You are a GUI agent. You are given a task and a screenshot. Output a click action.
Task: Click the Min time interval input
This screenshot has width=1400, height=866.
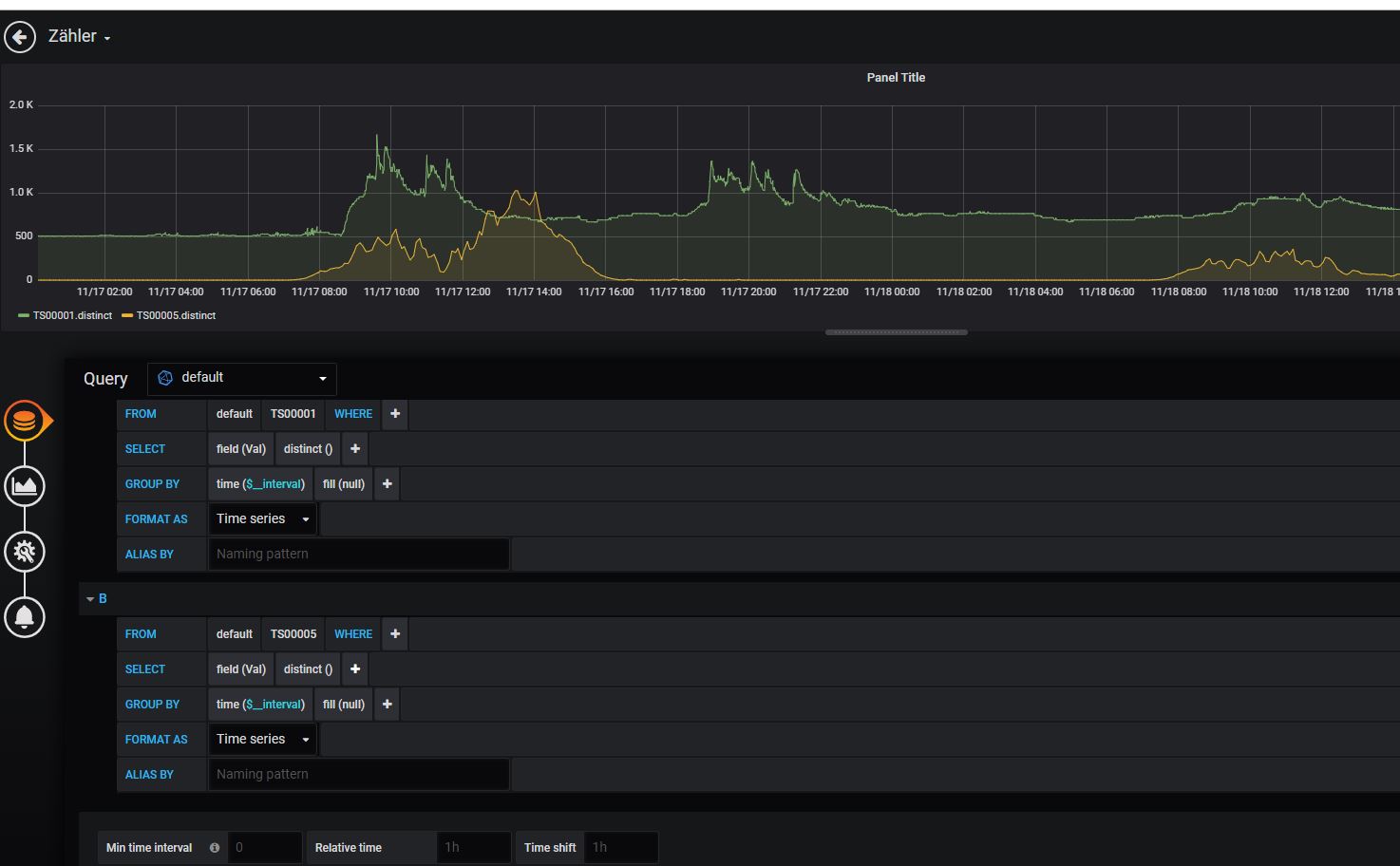coord(265,848)
